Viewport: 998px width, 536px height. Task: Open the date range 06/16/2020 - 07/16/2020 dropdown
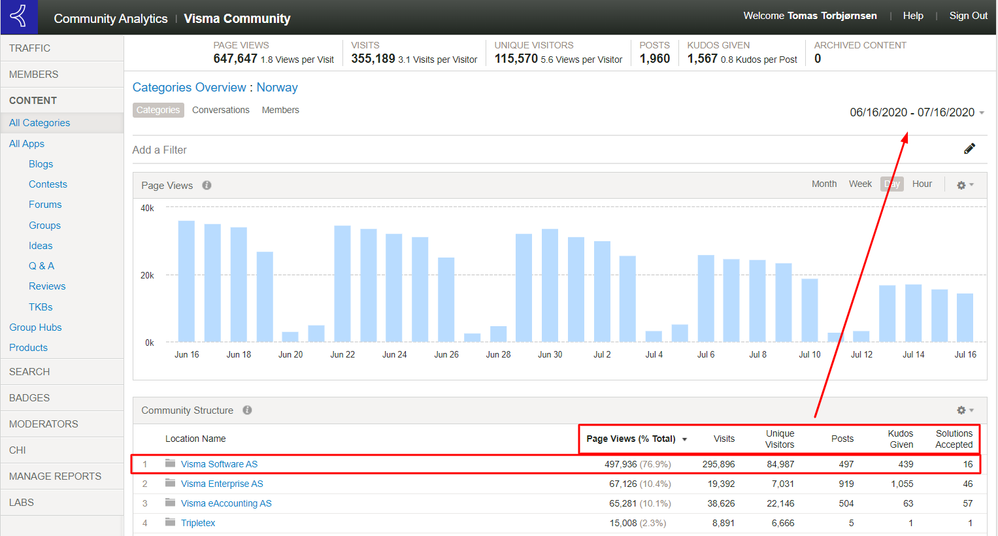tap(917, 112)
